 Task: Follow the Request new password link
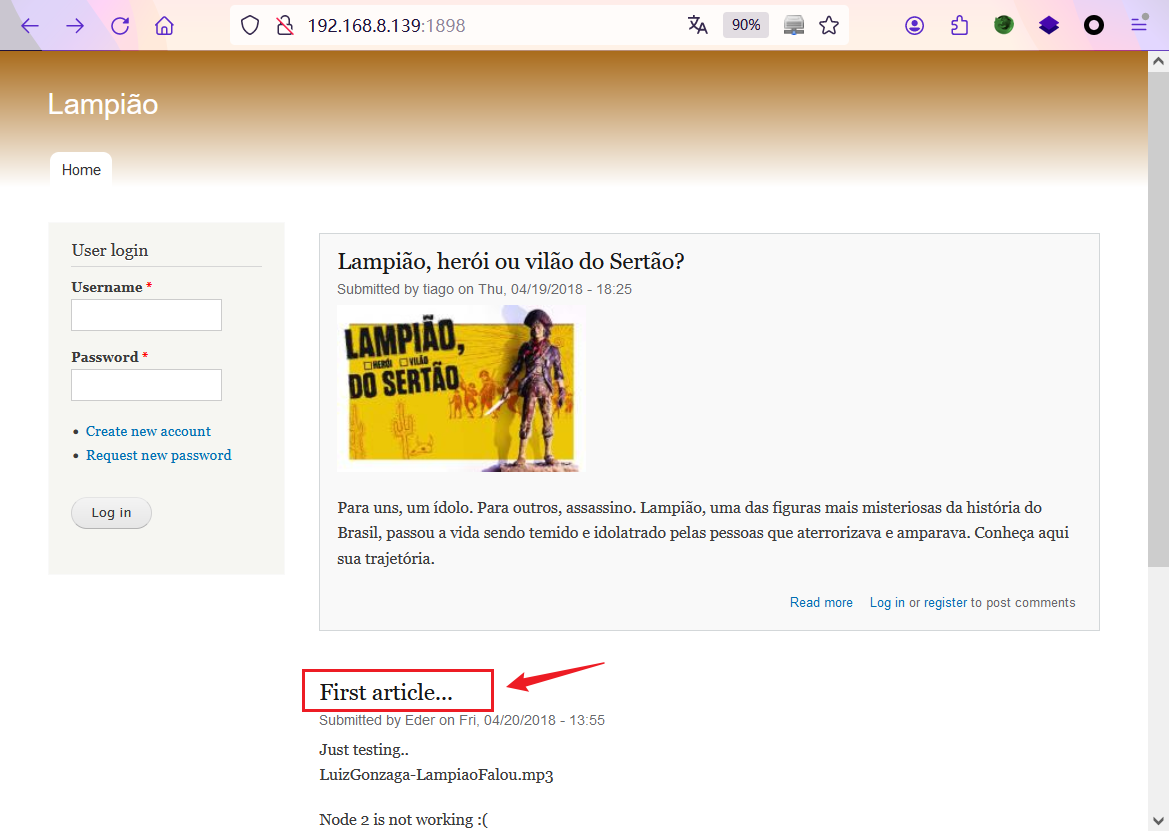pyautogui.click(x=158, y=455)
